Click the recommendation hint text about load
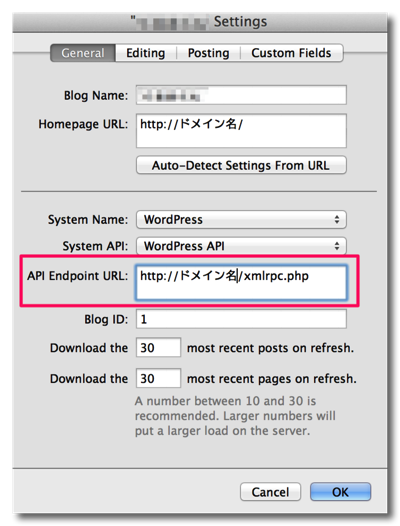 tap(235, 416)
